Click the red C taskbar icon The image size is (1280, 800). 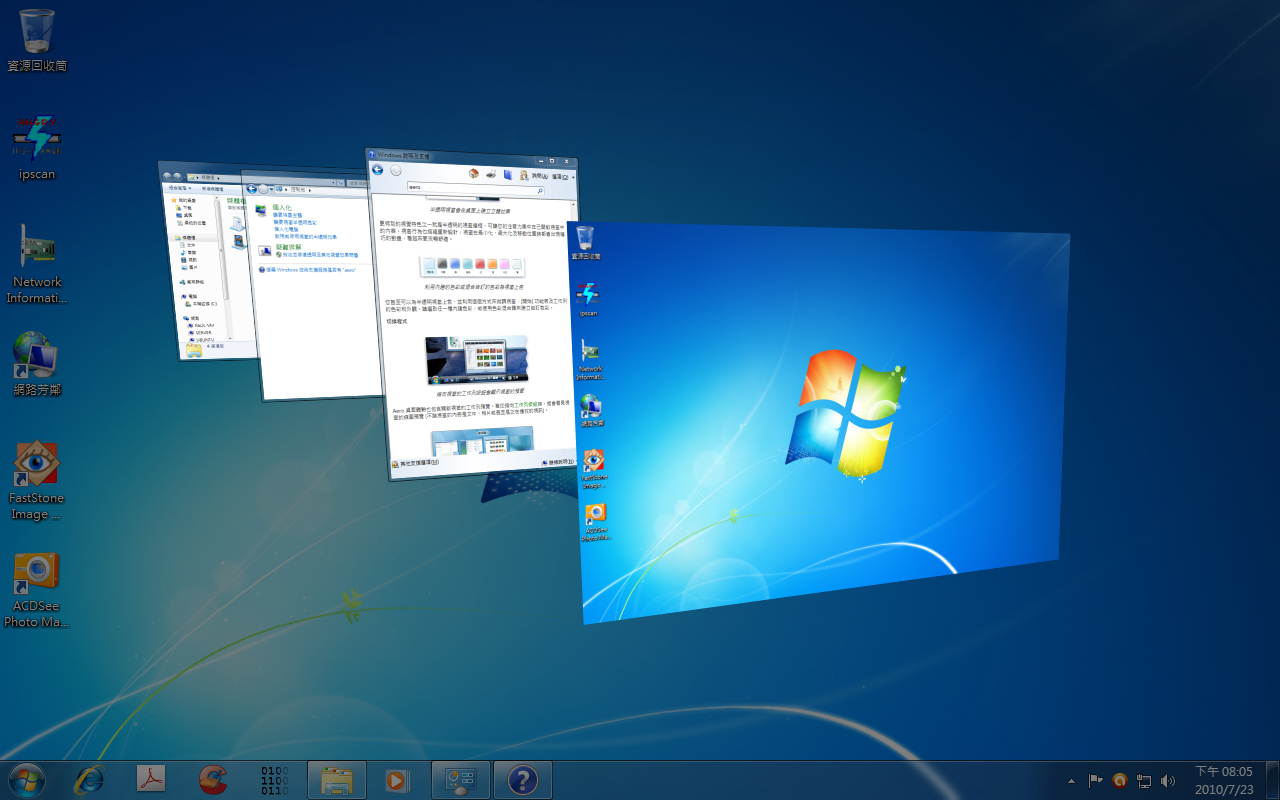point(212,779)
